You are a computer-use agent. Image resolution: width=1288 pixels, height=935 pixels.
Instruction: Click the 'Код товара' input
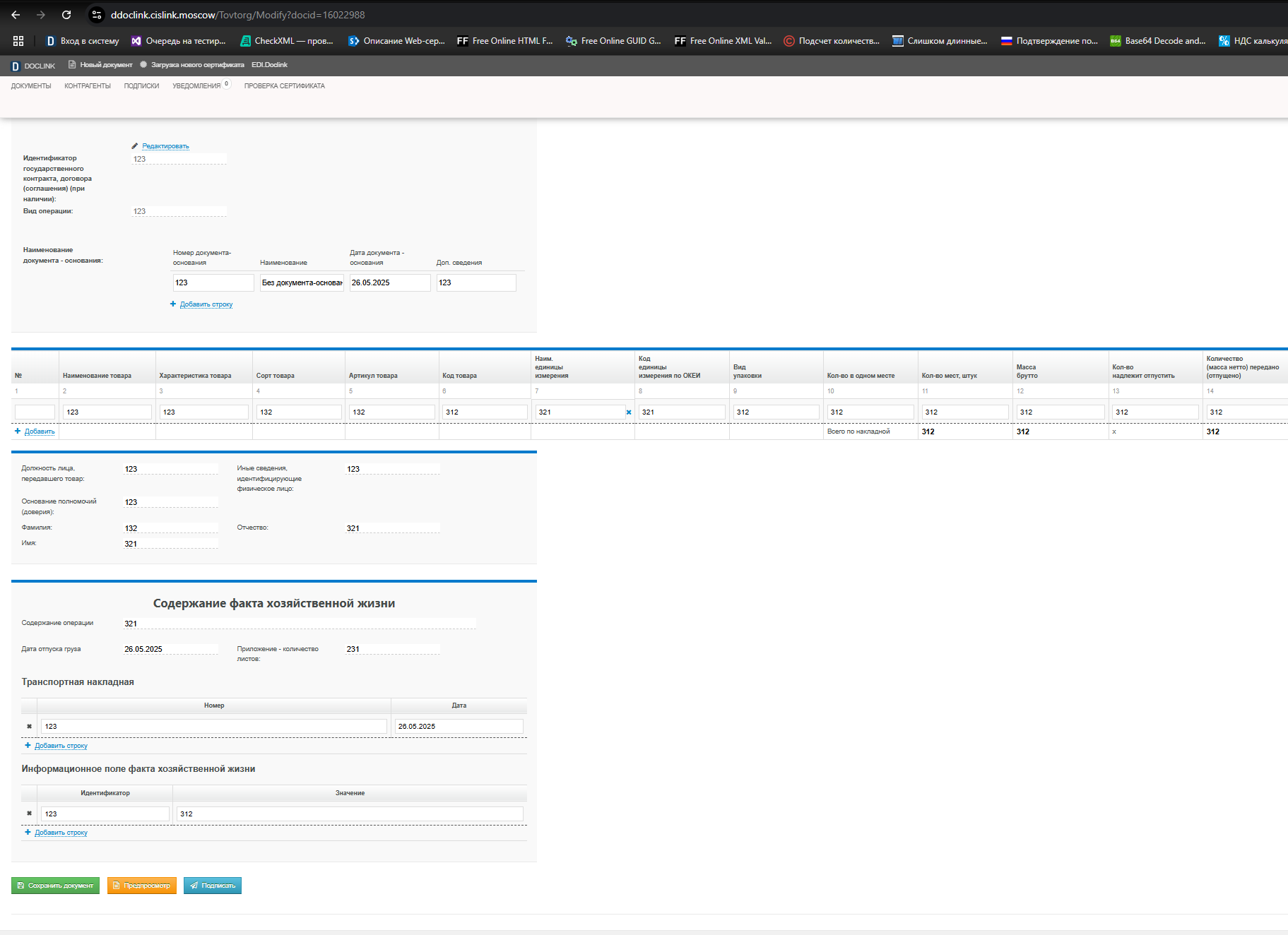tap(485, 412)
